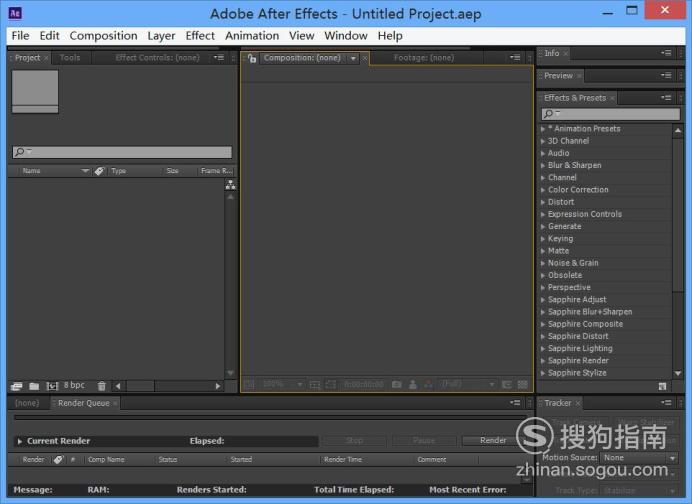Image resolution: width=692 pixels, height=504 pixels.
Task: Expand the Current Render details
Action: [x=19, y=441]
